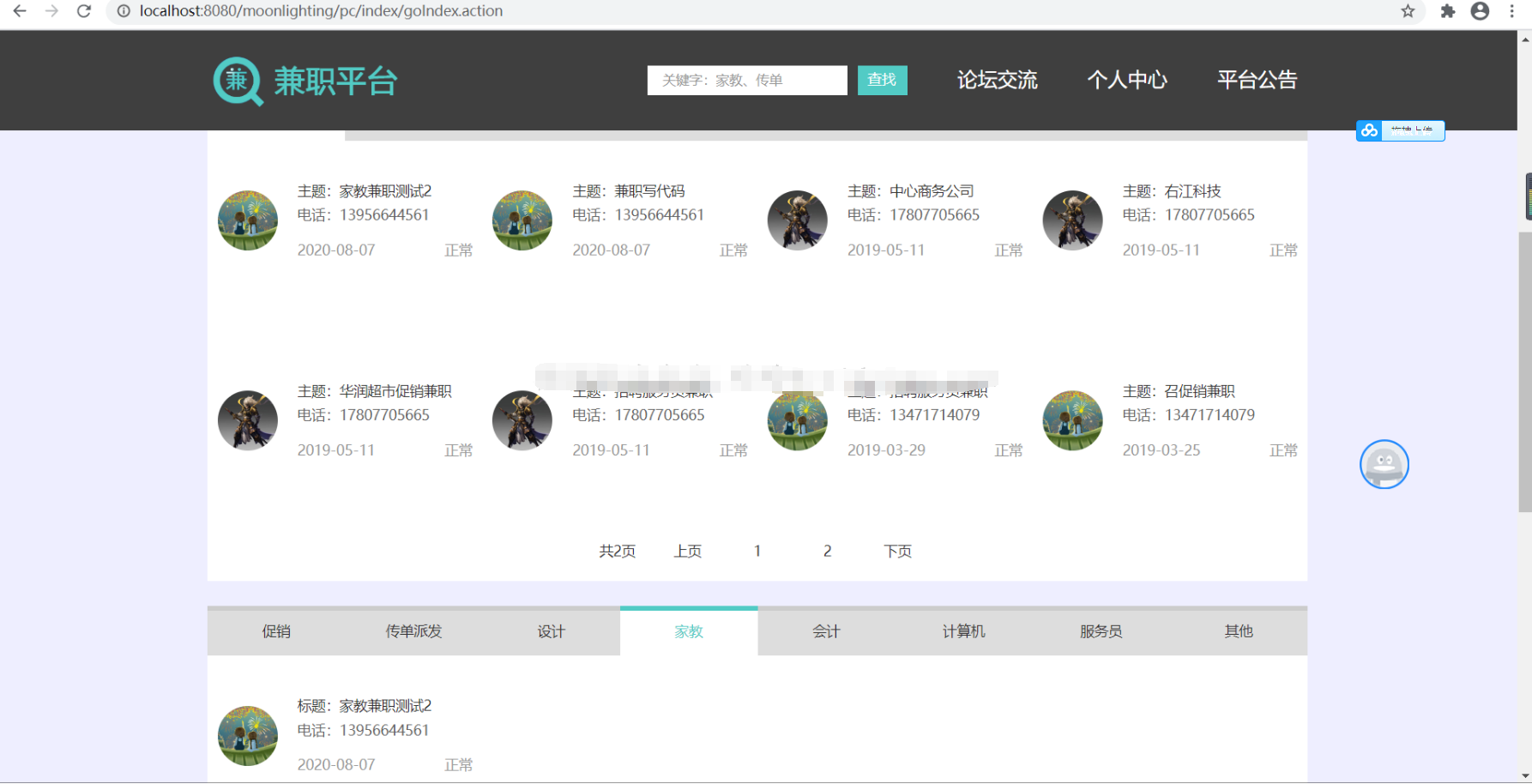The image size is (1532, 784).
Task: Open the Chrome three-dot menu
Action: 1511,11
